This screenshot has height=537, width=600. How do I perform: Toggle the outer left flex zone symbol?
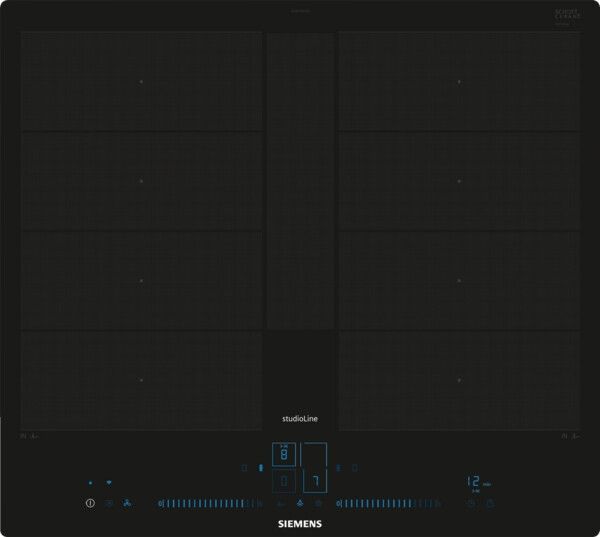click(243, 467)
